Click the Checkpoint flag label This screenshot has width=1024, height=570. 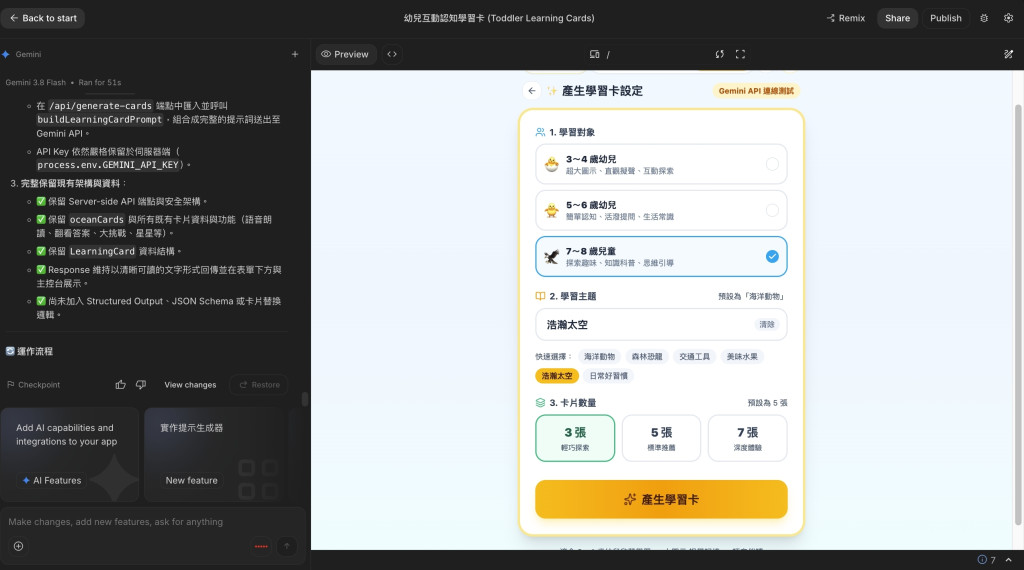coord(33,385)
